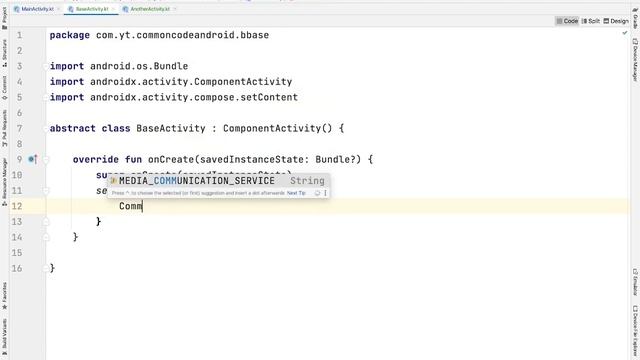This screenshot has width=640, height=360.
Task: Open the AnotherActivity.kt tab
Action: pyautogui.click(x=149, y=9)
